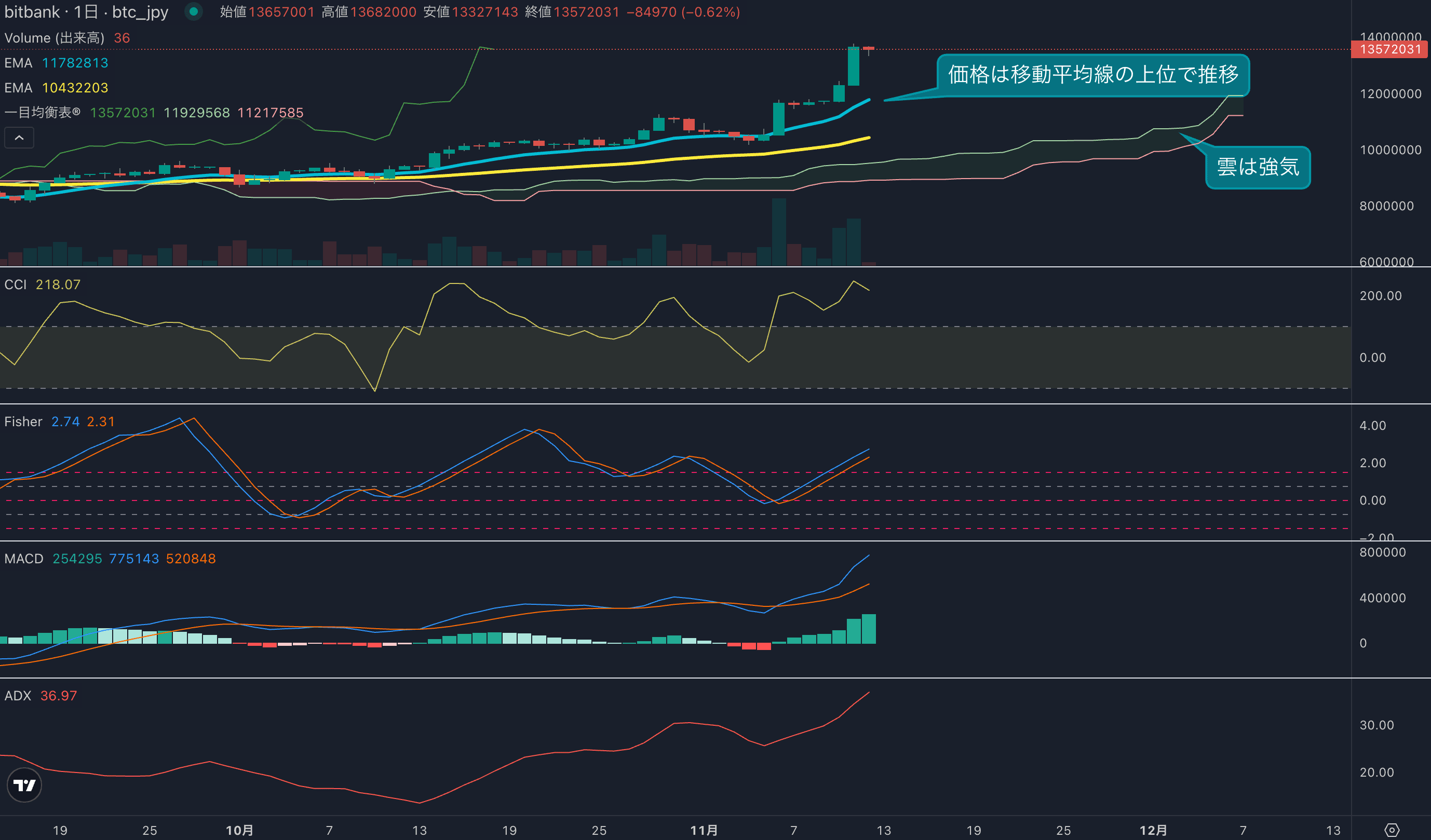Viewport: 1431px width, 840px height.
Task: Click the red current price label 13572031
Action: (x=1390, y=49)
